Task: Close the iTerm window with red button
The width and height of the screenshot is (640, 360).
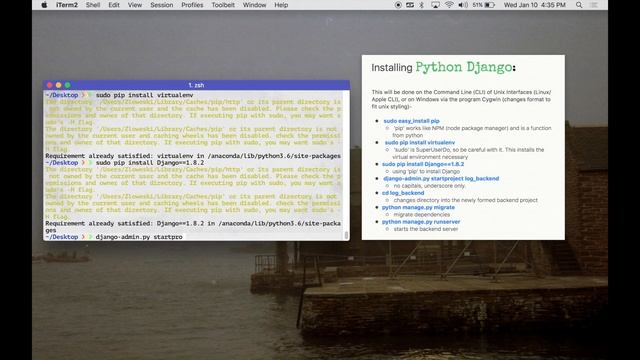Action: [x=50, y=85]
